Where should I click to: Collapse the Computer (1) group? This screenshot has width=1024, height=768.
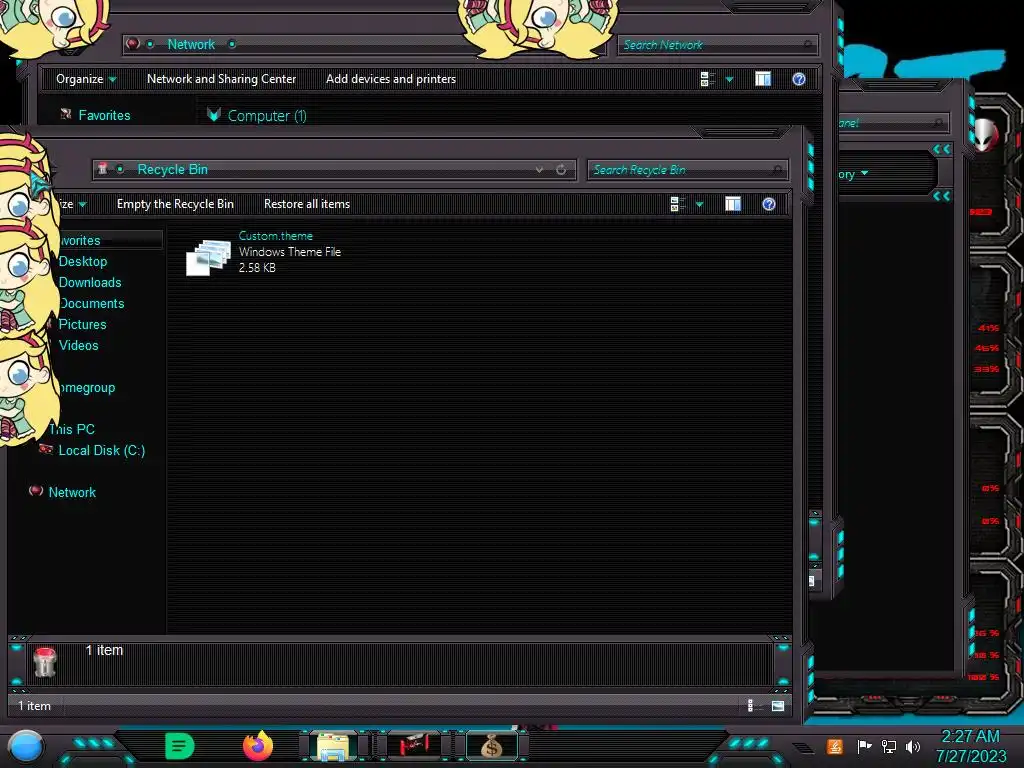click(x=214, y=115)
